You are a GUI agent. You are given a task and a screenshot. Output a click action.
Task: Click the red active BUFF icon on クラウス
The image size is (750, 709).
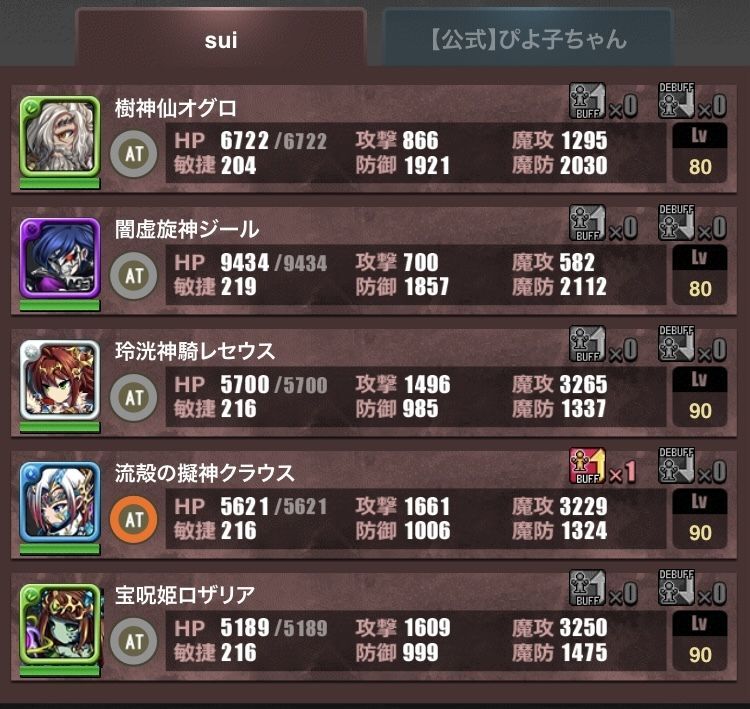[587, 466]
